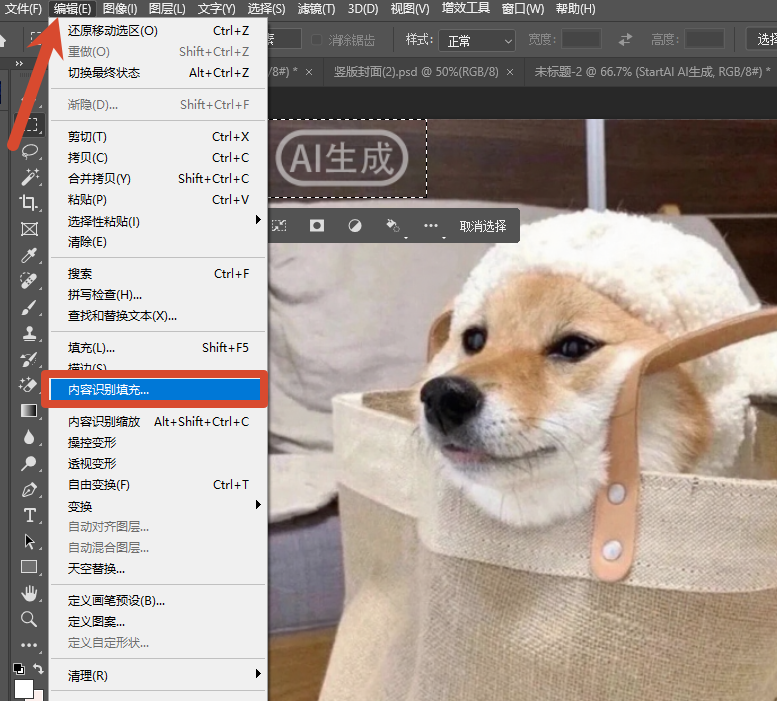The image size is (777, 701).
Task: Open the 文件(F) menu
Action: pyautogui.click(x=23, y=9)
